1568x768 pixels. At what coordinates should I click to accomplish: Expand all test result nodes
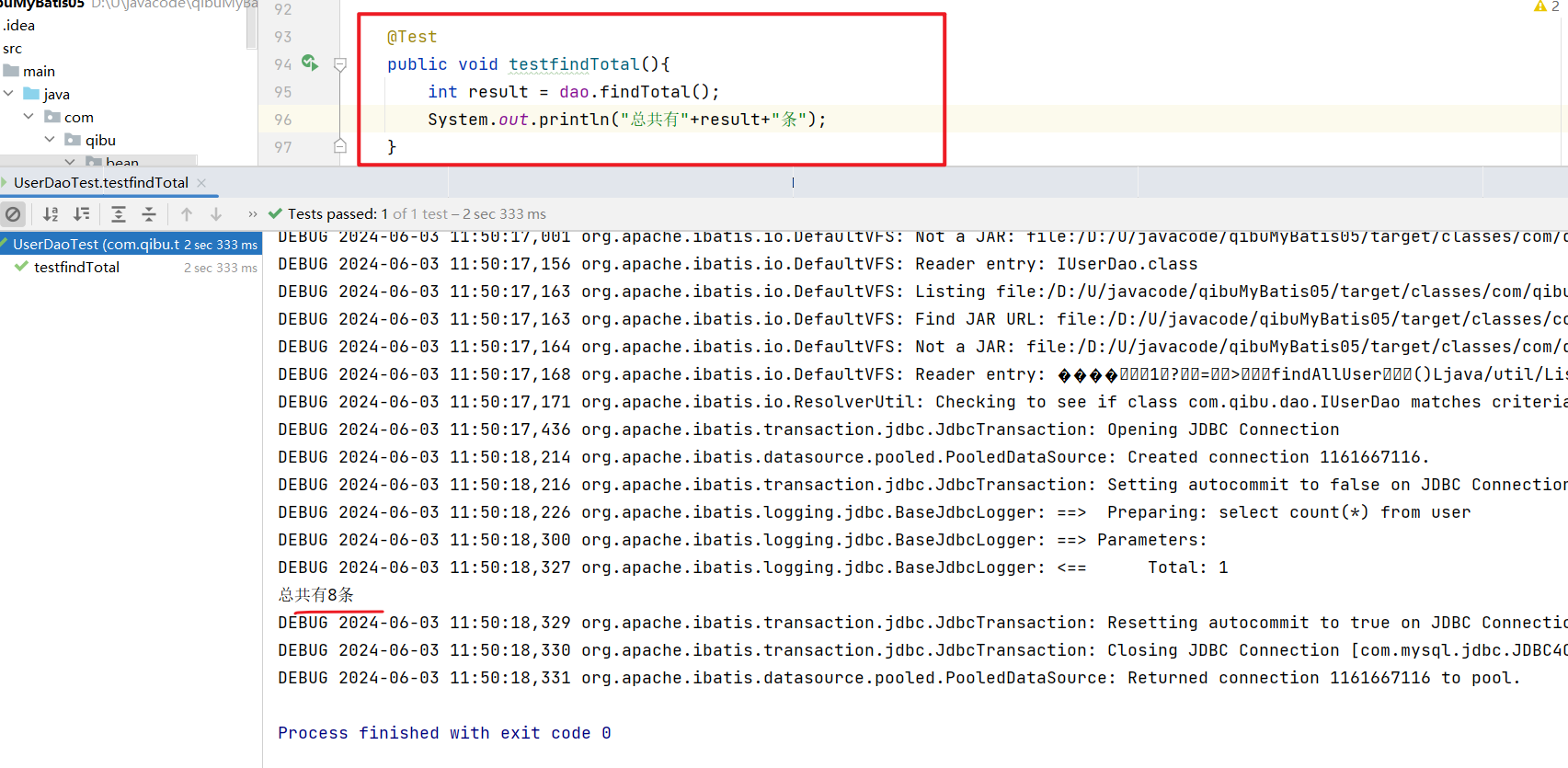coord(119,214)
